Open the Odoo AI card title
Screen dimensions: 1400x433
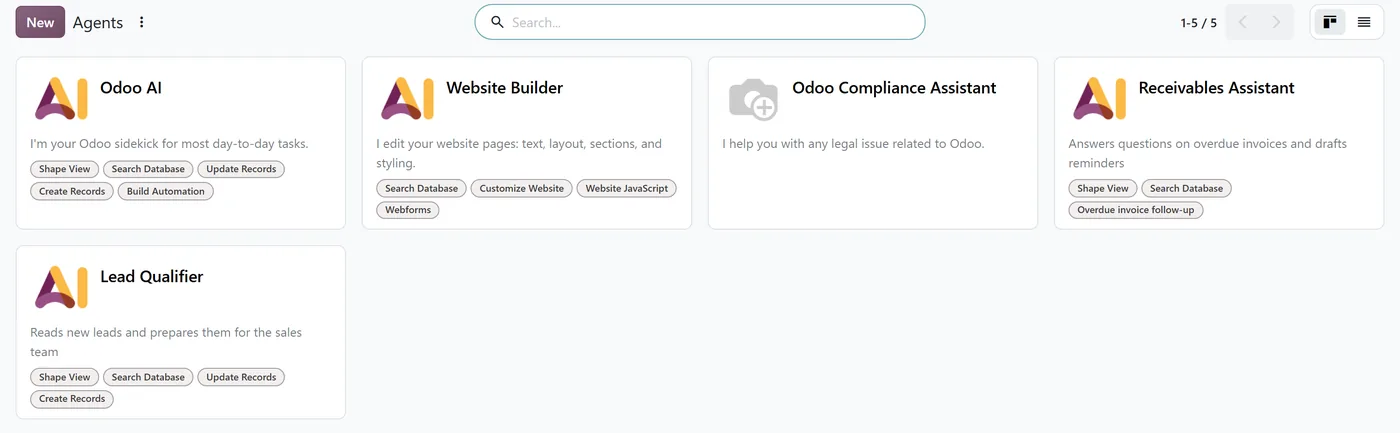click(131, 88)
